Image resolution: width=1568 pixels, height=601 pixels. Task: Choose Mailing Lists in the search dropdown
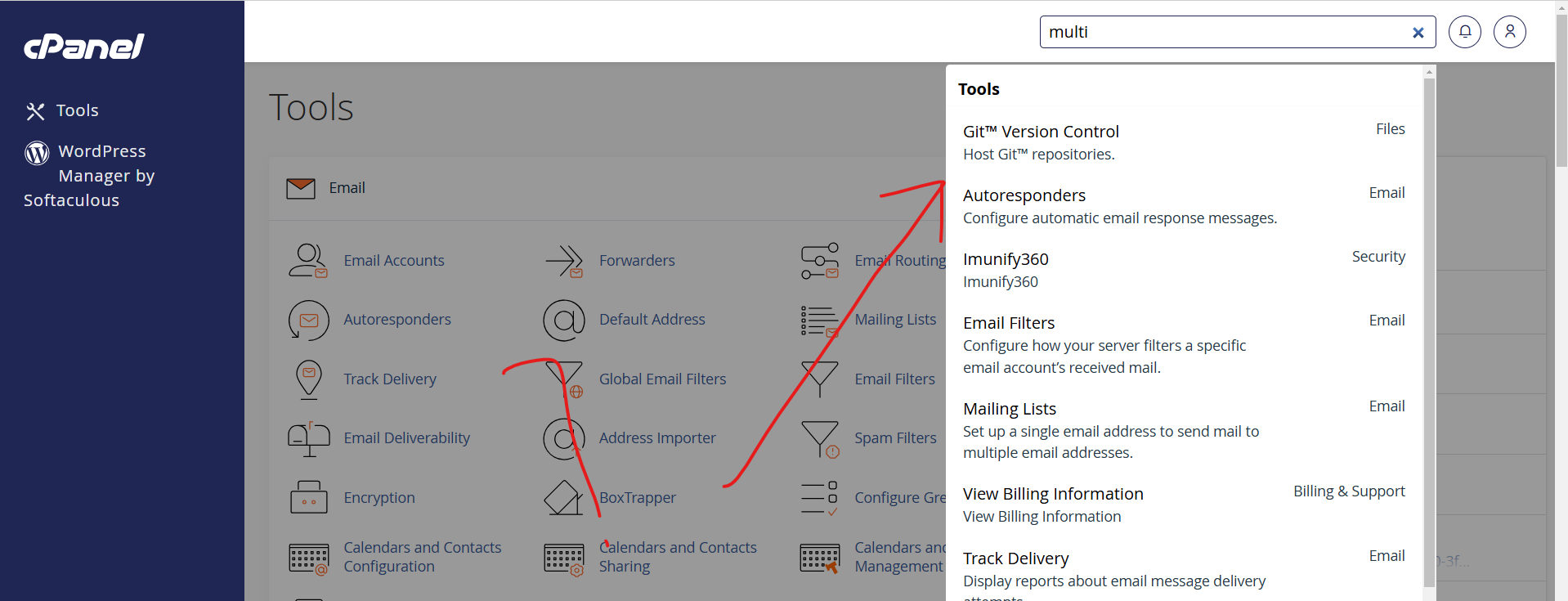[1009, 409]
